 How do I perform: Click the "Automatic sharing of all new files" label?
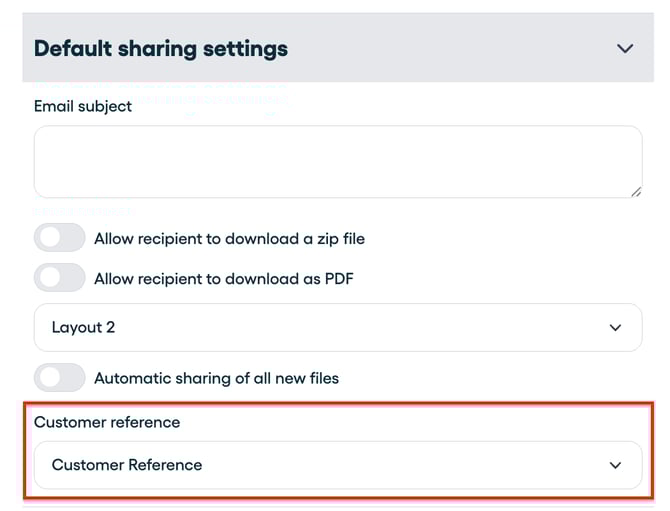point(216,378)
